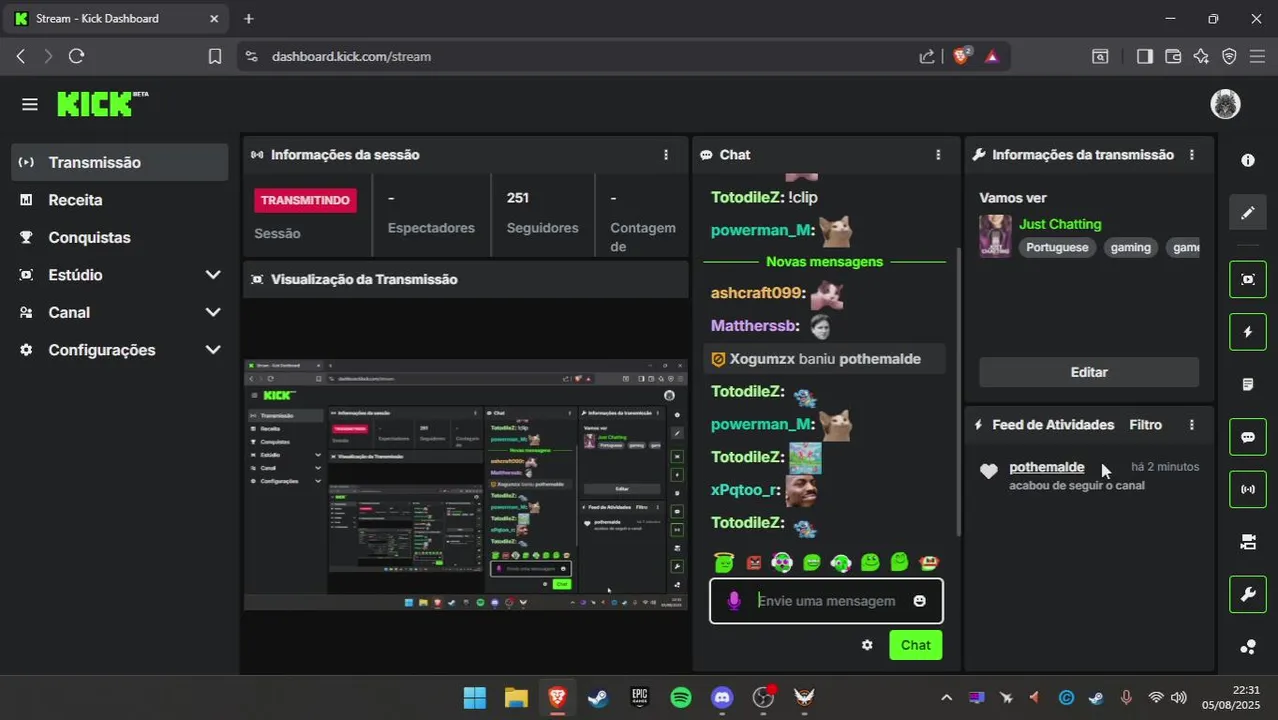
Task: Click the Novas mensagens divider in chat
Action: click(x=824, y=261)
